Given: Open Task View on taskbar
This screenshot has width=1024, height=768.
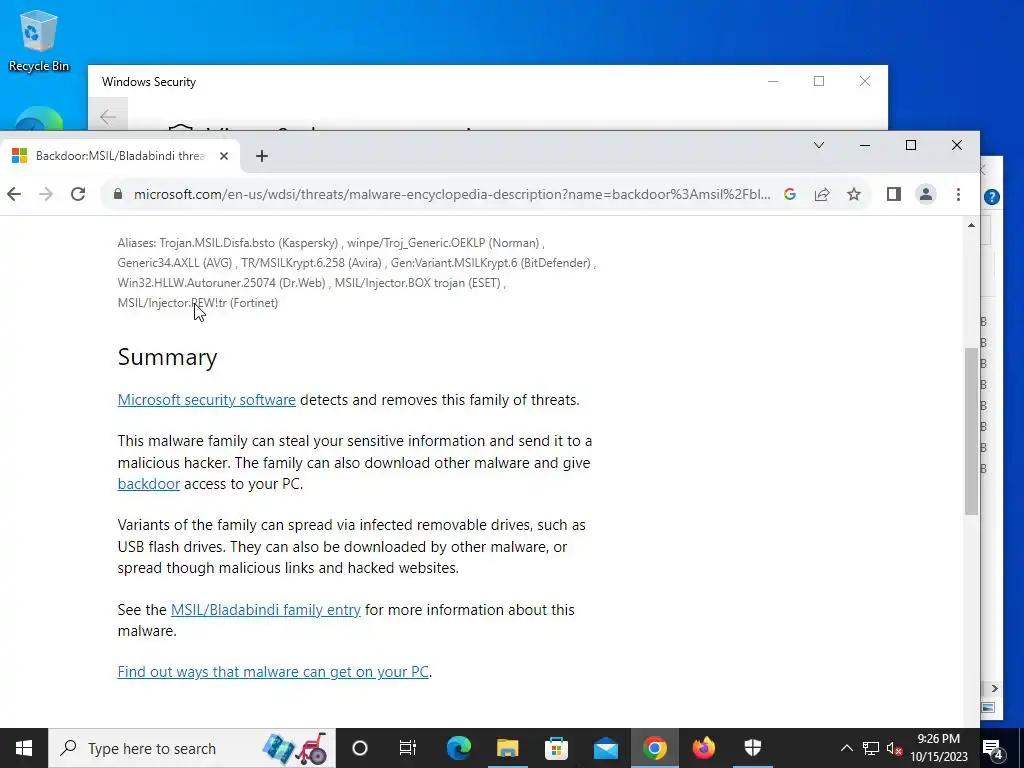Looking at the screenshot, I should click(408, 748).
